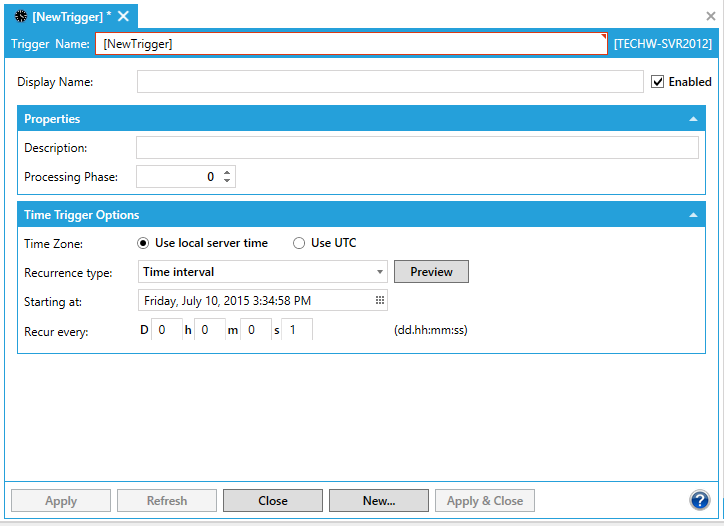Click the gear icon on NewTrigger tab
This screenshot has height=526, width=724.
coord(20,17)
